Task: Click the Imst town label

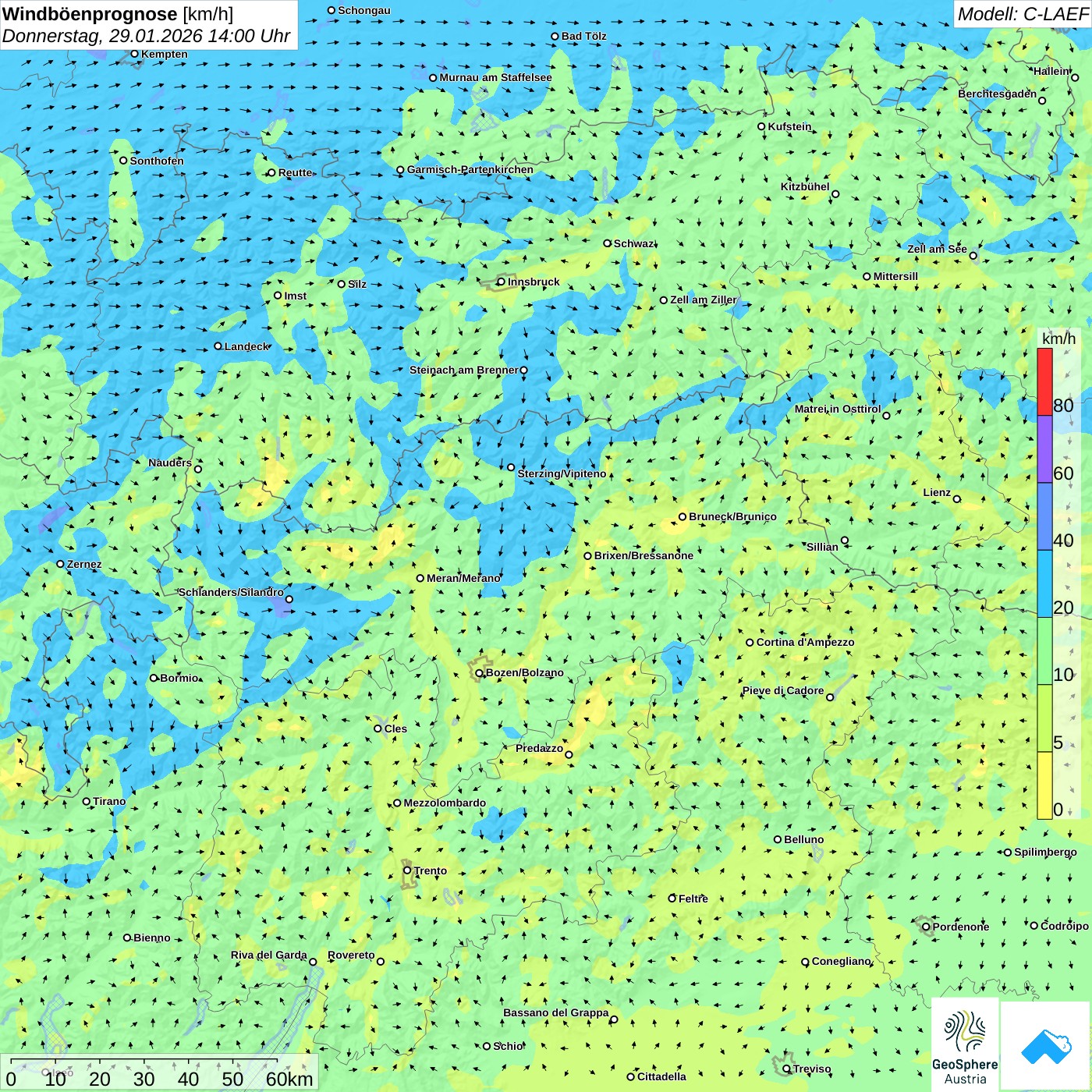Action: click(x=295, y=296)
